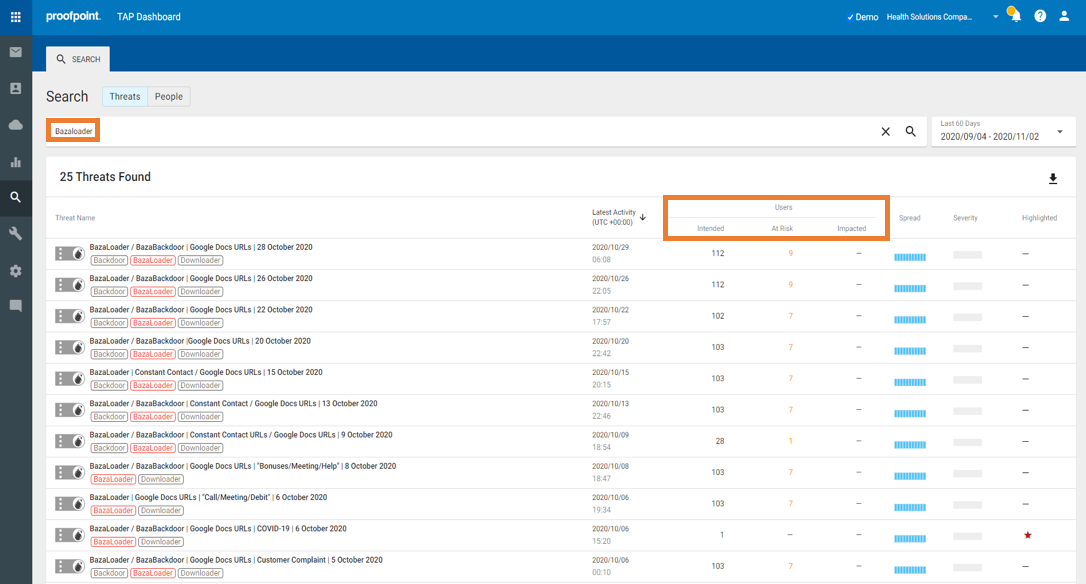Image resolution: width=1086 pixels, height=584 pixels.
Task: Open the BazaLoader 26 October 2020 threat
Action: click(x=201, y=278)
